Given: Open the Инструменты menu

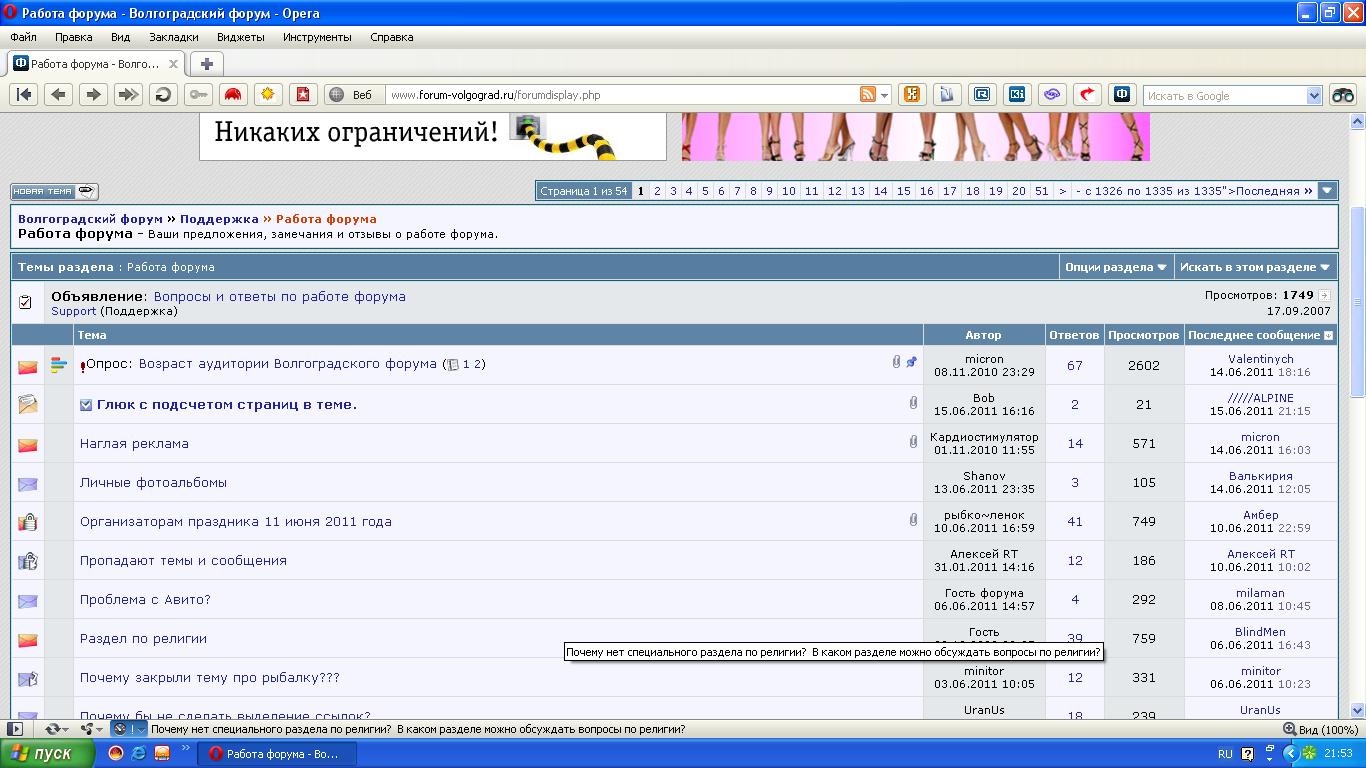Looking at the screenshot, I should pos(317,37).
